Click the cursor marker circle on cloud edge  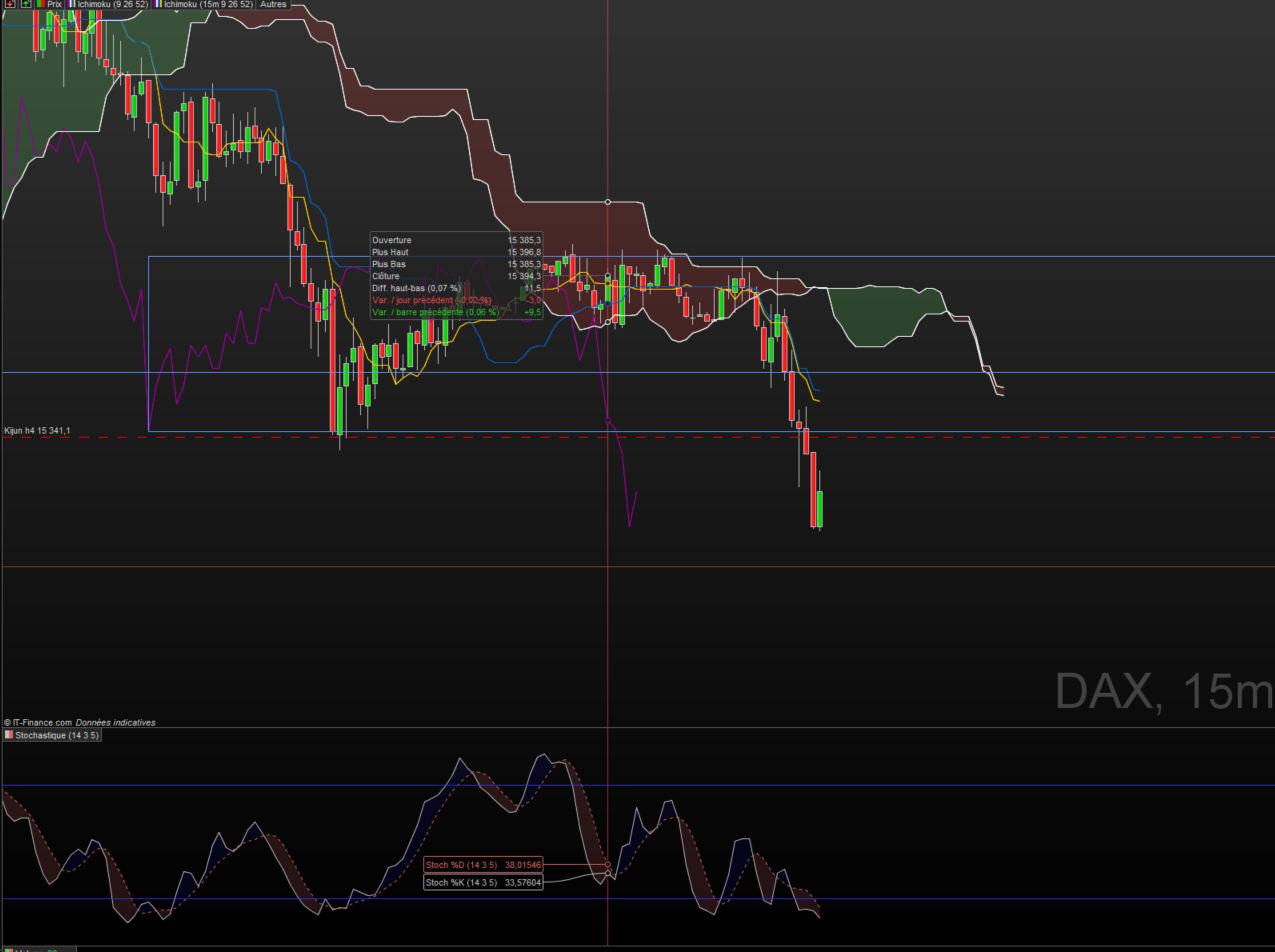tap(608, 202)
